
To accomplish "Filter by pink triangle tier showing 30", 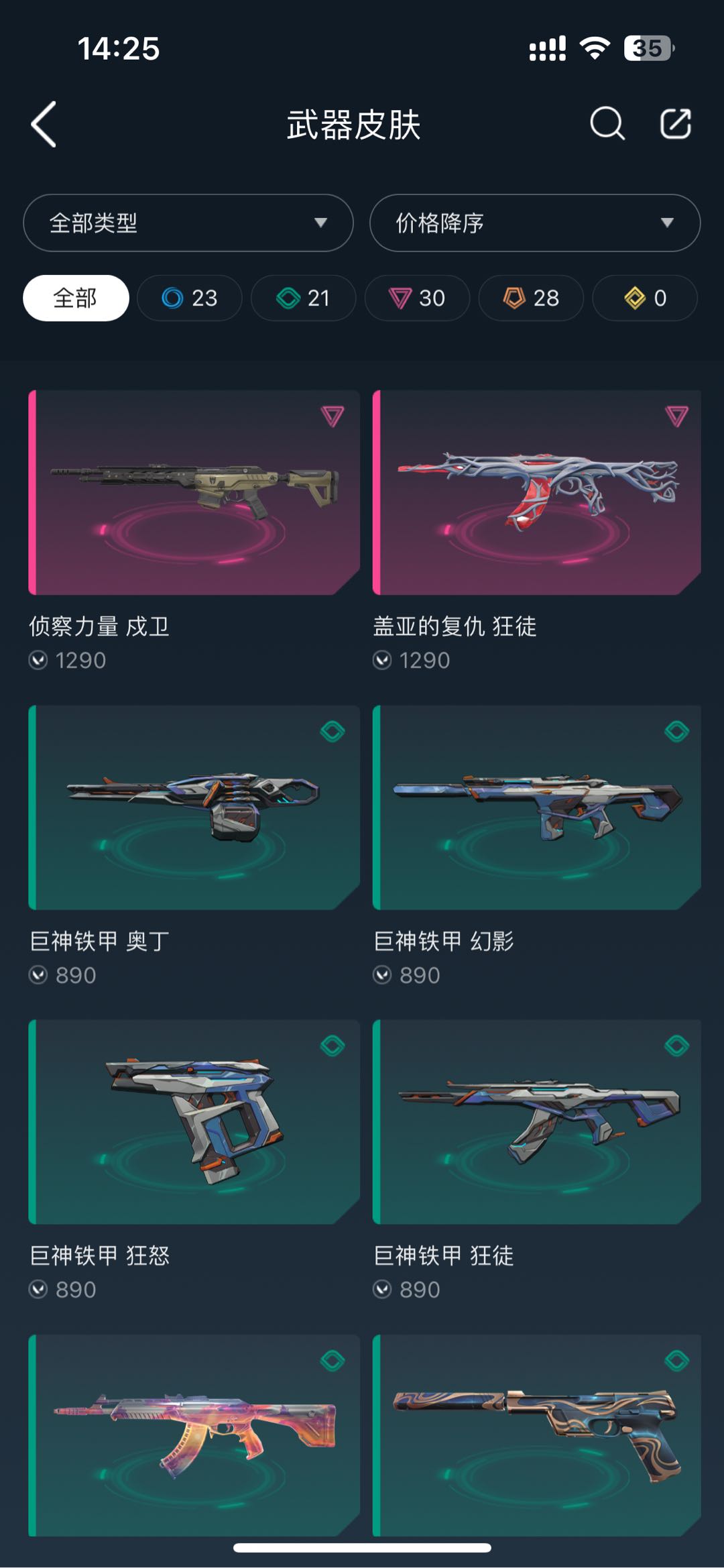I will click(417, 298).
